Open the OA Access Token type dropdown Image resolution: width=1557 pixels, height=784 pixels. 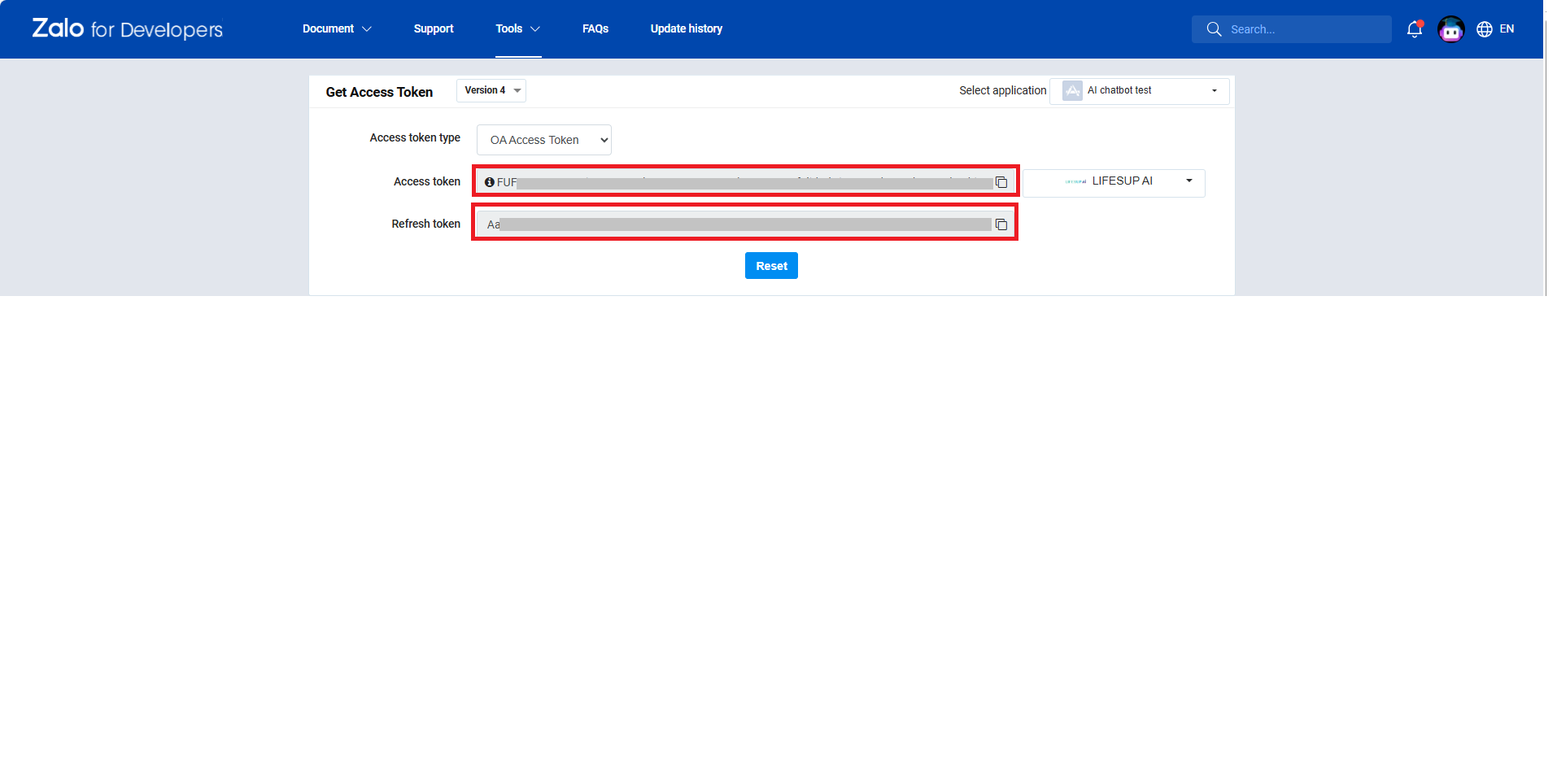543,140
